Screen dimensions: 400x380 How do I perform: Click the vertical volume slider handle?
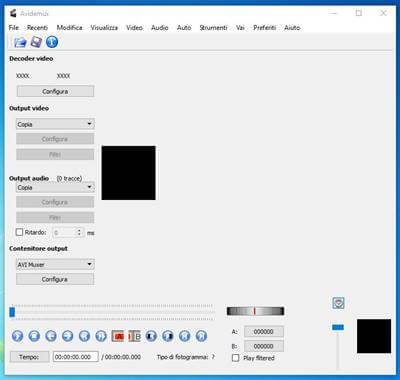coord(338,327)
